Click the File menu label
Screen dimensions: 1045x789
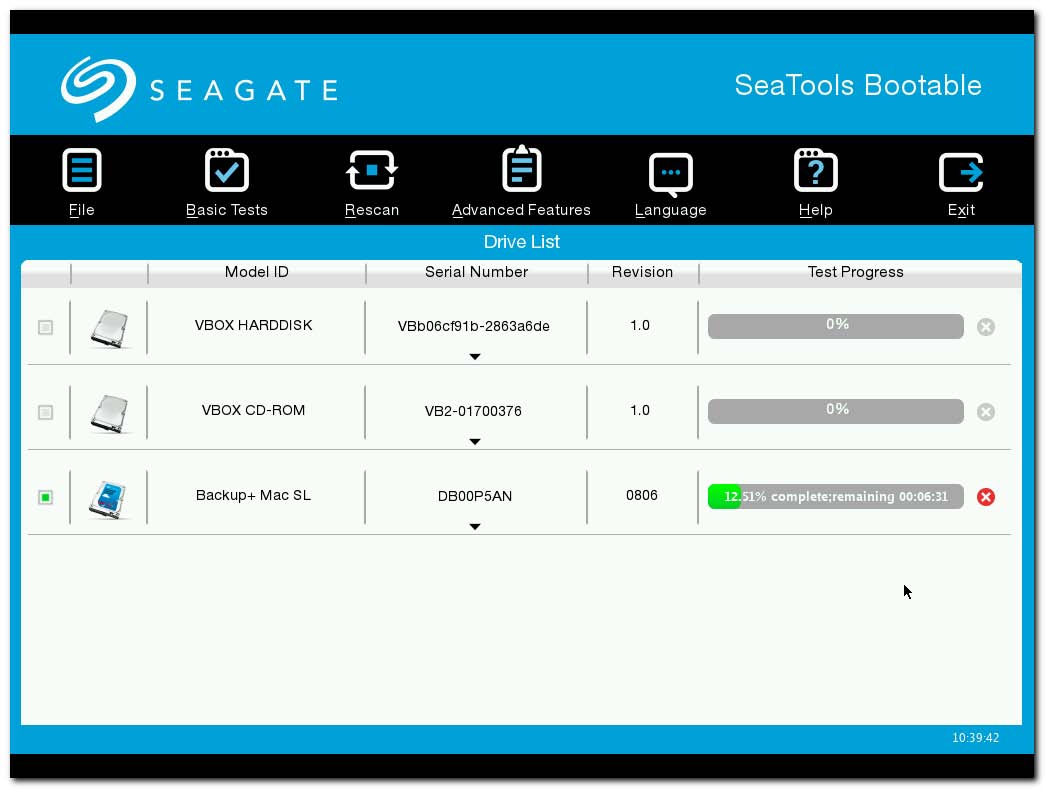(81, 210)
